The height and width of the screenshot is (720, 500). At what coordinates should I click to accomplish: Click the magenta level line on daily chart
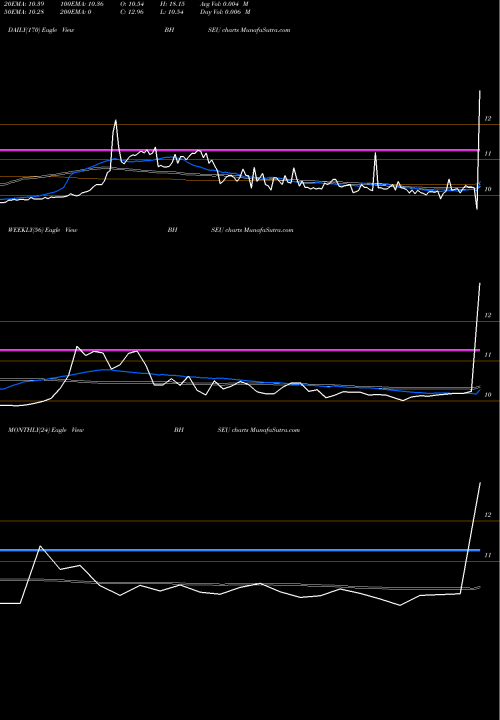pos(240,150)
